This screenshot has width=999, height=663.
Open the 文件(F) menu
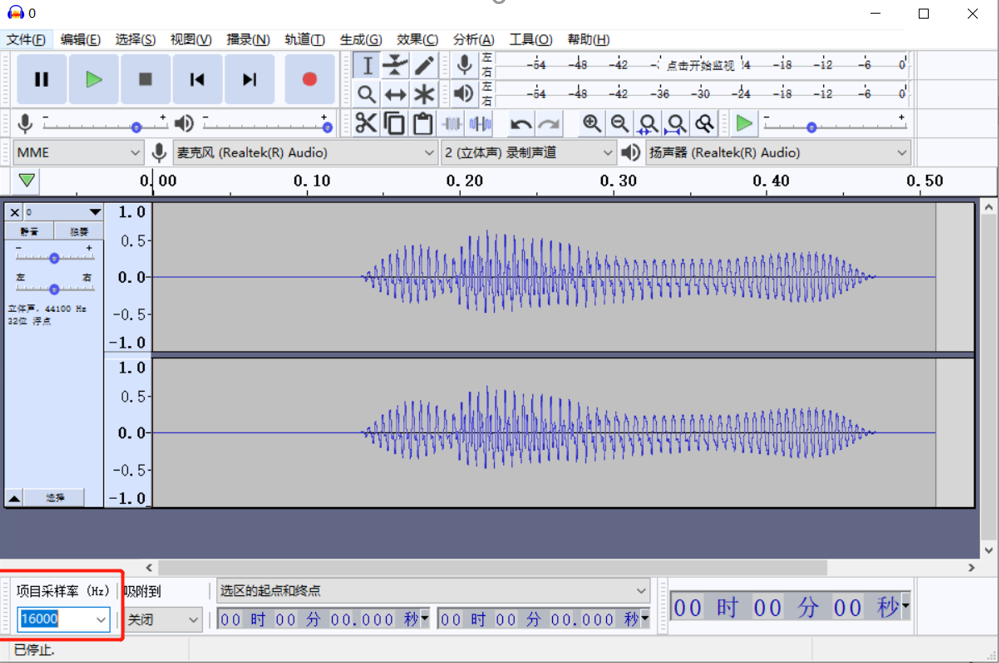point(26,40)
